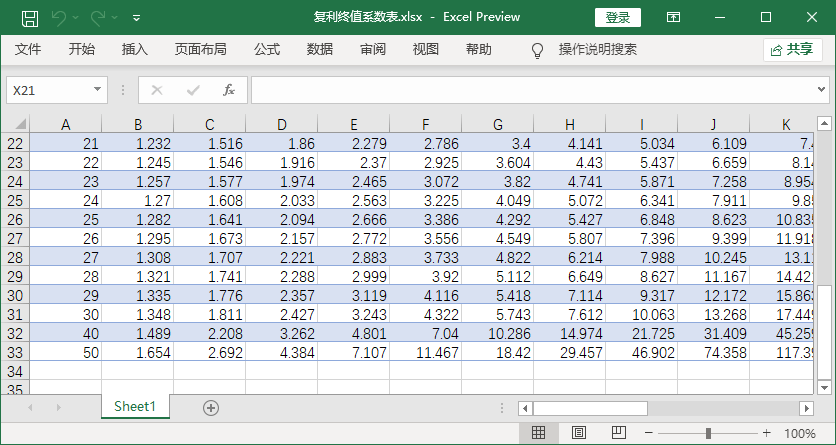836x445 pixels.
Task: Click the Undo arrow icon
Action: click(x=60, y=17)
